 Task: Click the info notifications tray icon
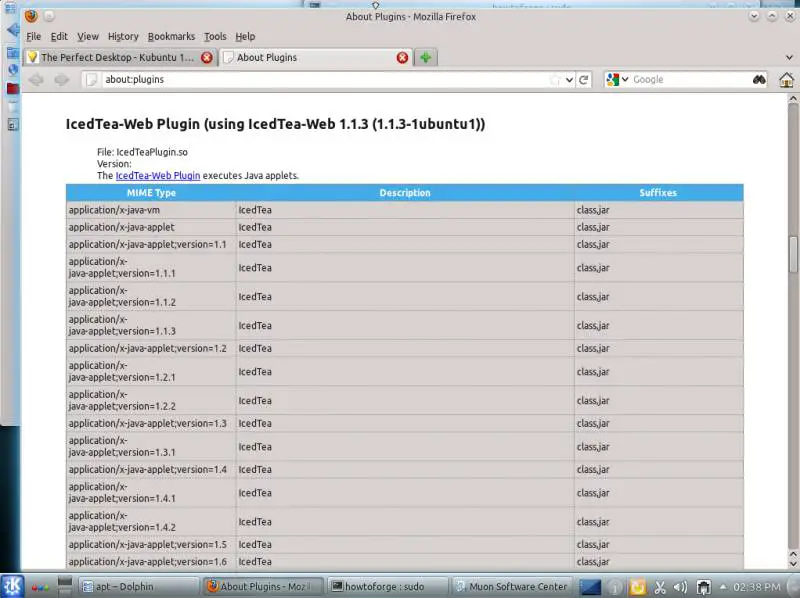(615, 588)
